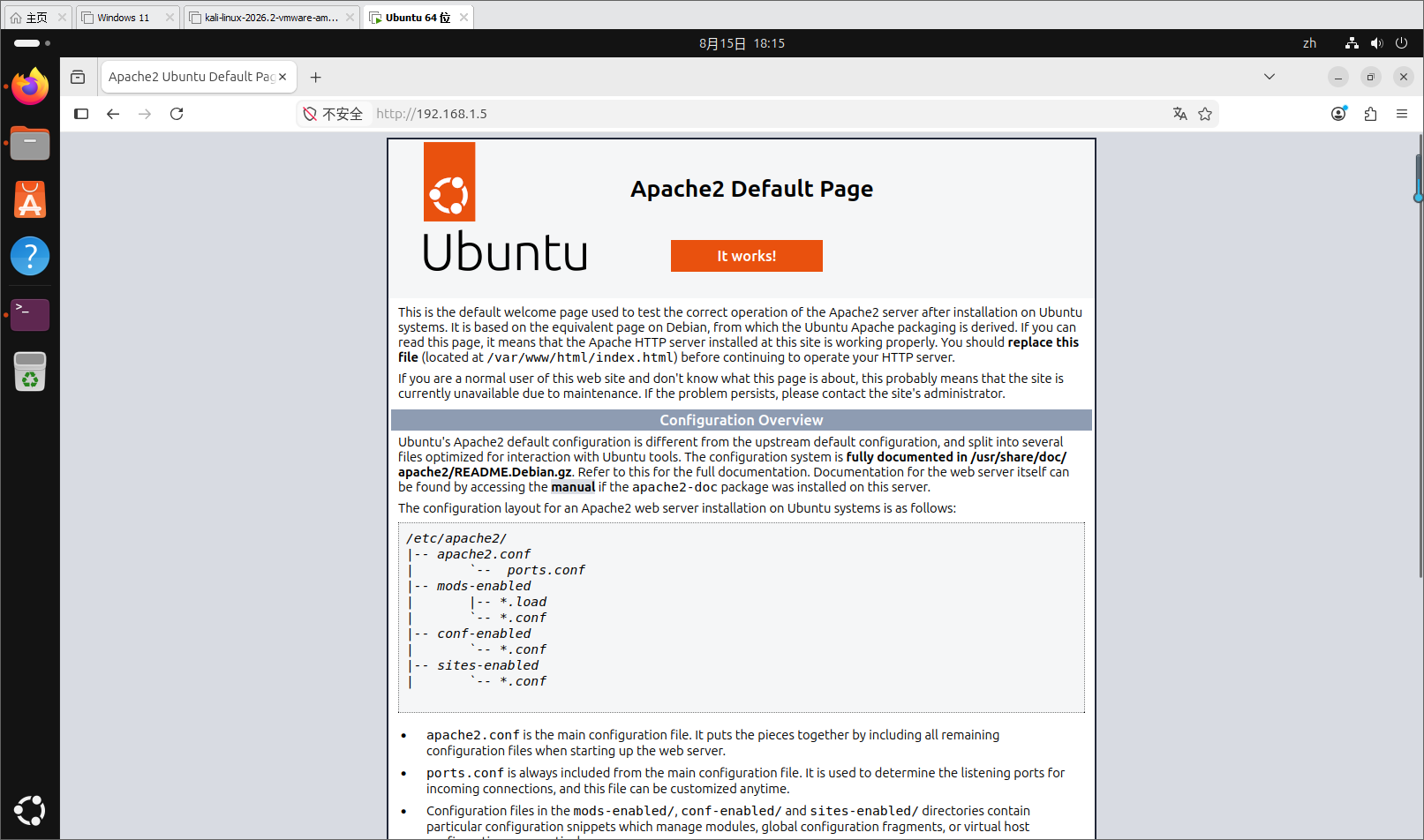
Task: Click the home icon in the VMware tab bar
Action: pos(16,18)
